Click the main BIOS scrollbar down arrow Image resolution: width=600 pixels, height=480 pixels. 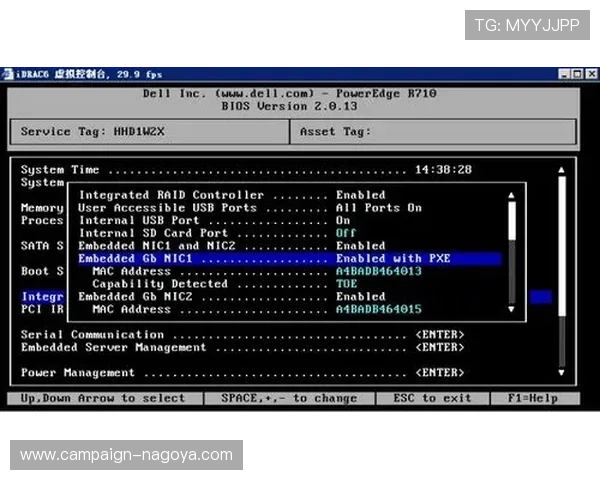(x=560, y=372)
